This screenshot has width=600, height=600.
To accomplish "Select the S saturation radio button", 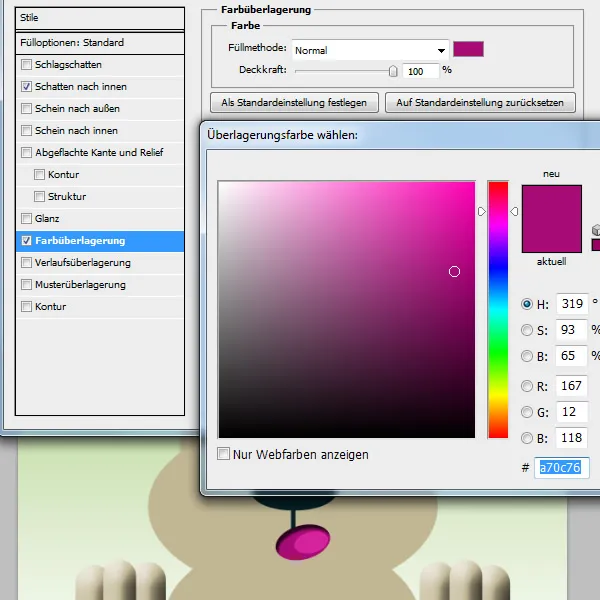I will coord(527,330).
